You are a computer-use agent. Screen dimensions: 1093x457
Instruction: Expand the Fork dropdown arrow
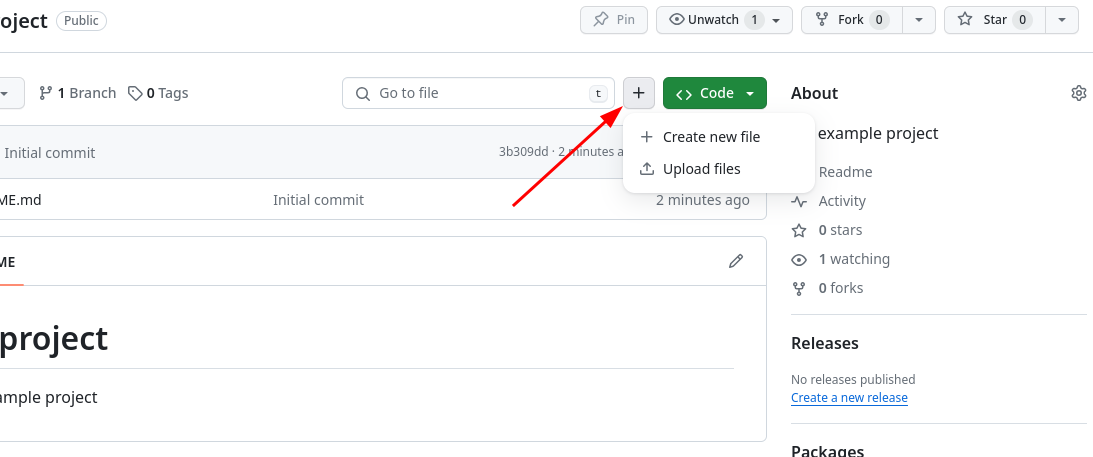coord(919,20)
